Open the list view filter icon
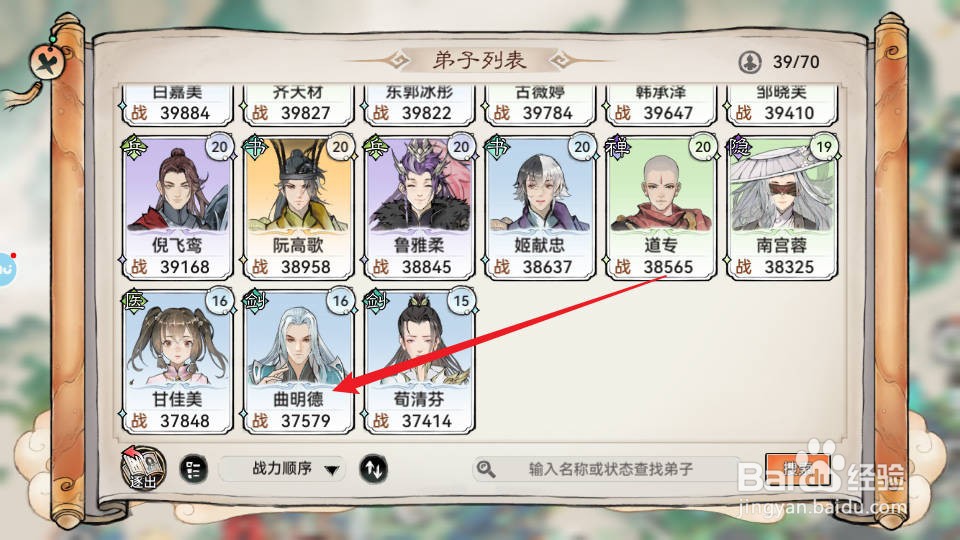 coord(193,470)
